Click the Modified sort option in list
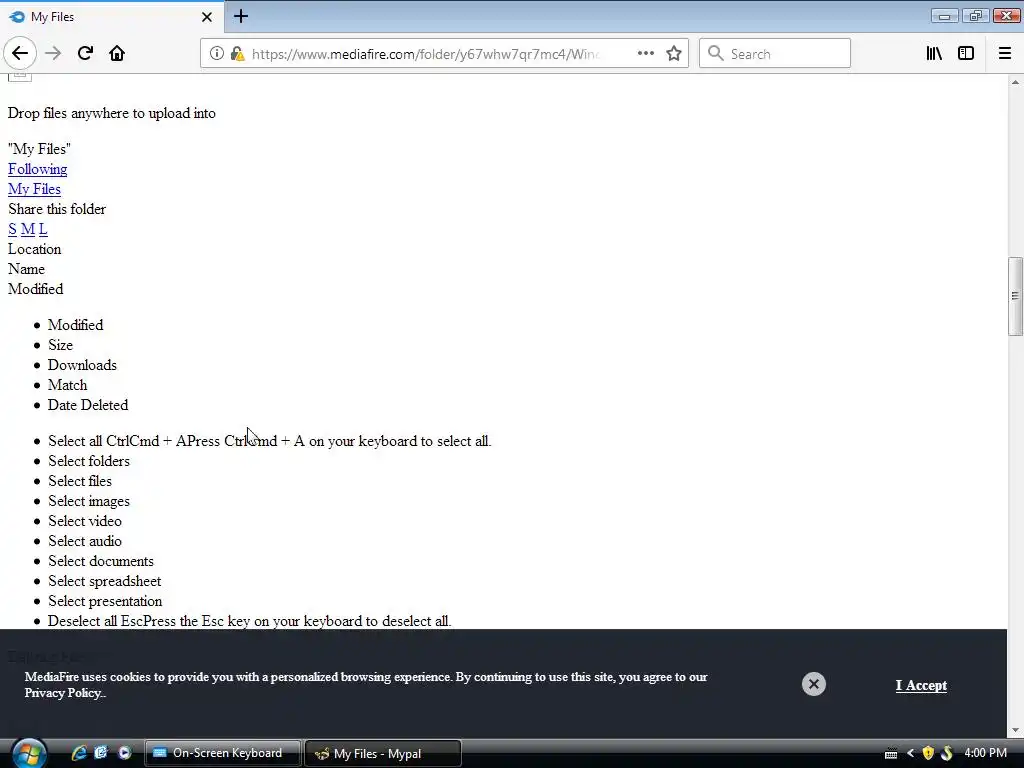 tap(75, 325)
